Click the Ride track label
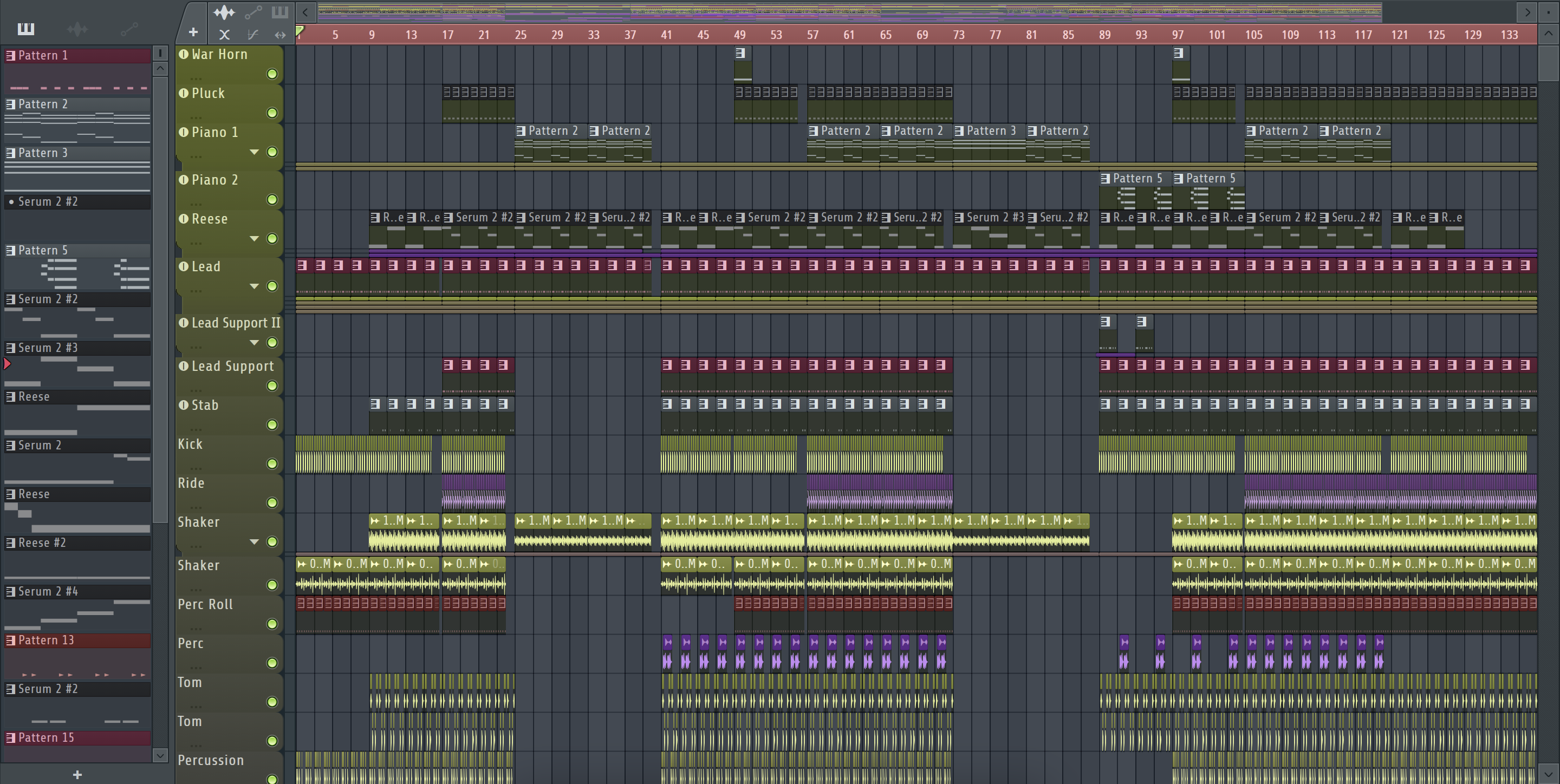The width and height of the screenshot is (1560, 784). click(x=191, y=482)
